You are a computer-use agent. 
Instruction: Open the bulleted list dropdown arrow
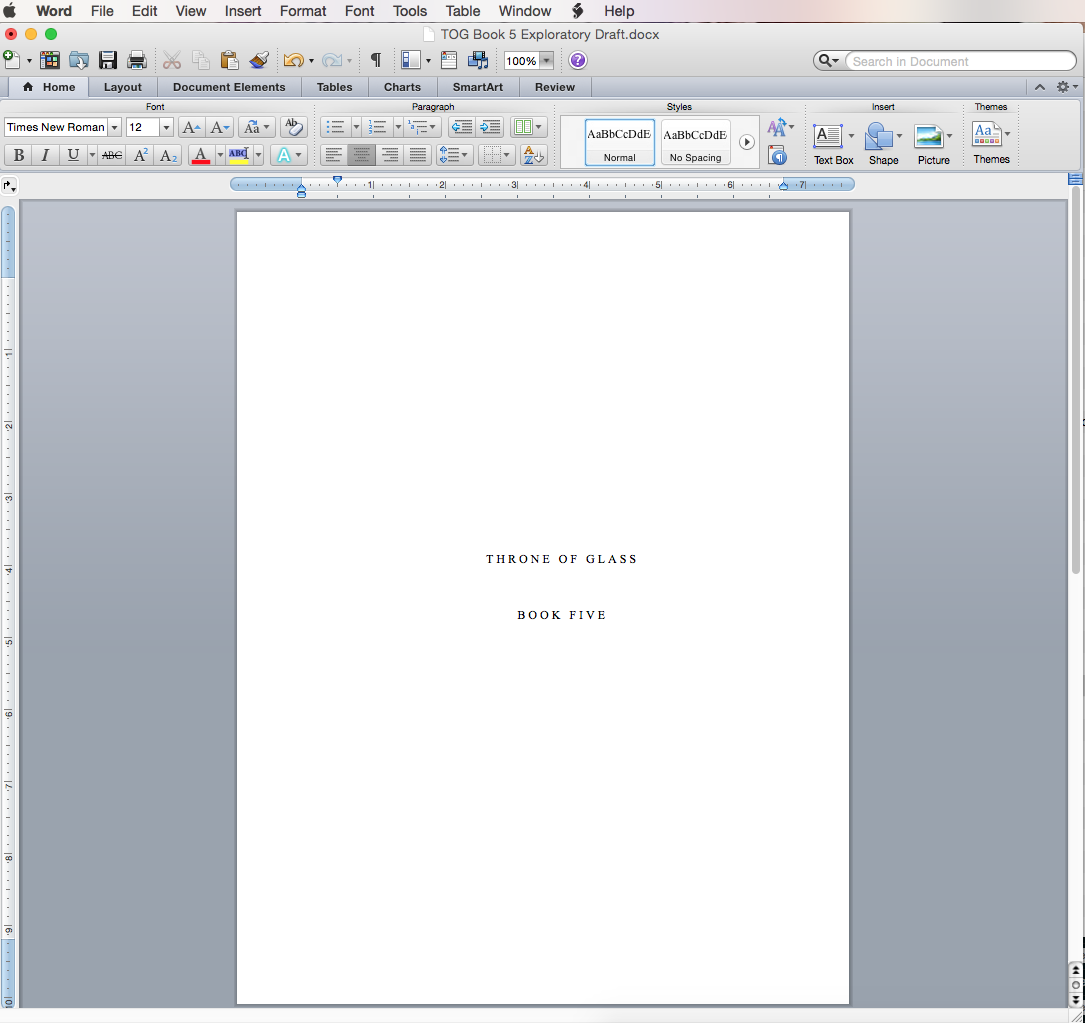click(356, 127)
